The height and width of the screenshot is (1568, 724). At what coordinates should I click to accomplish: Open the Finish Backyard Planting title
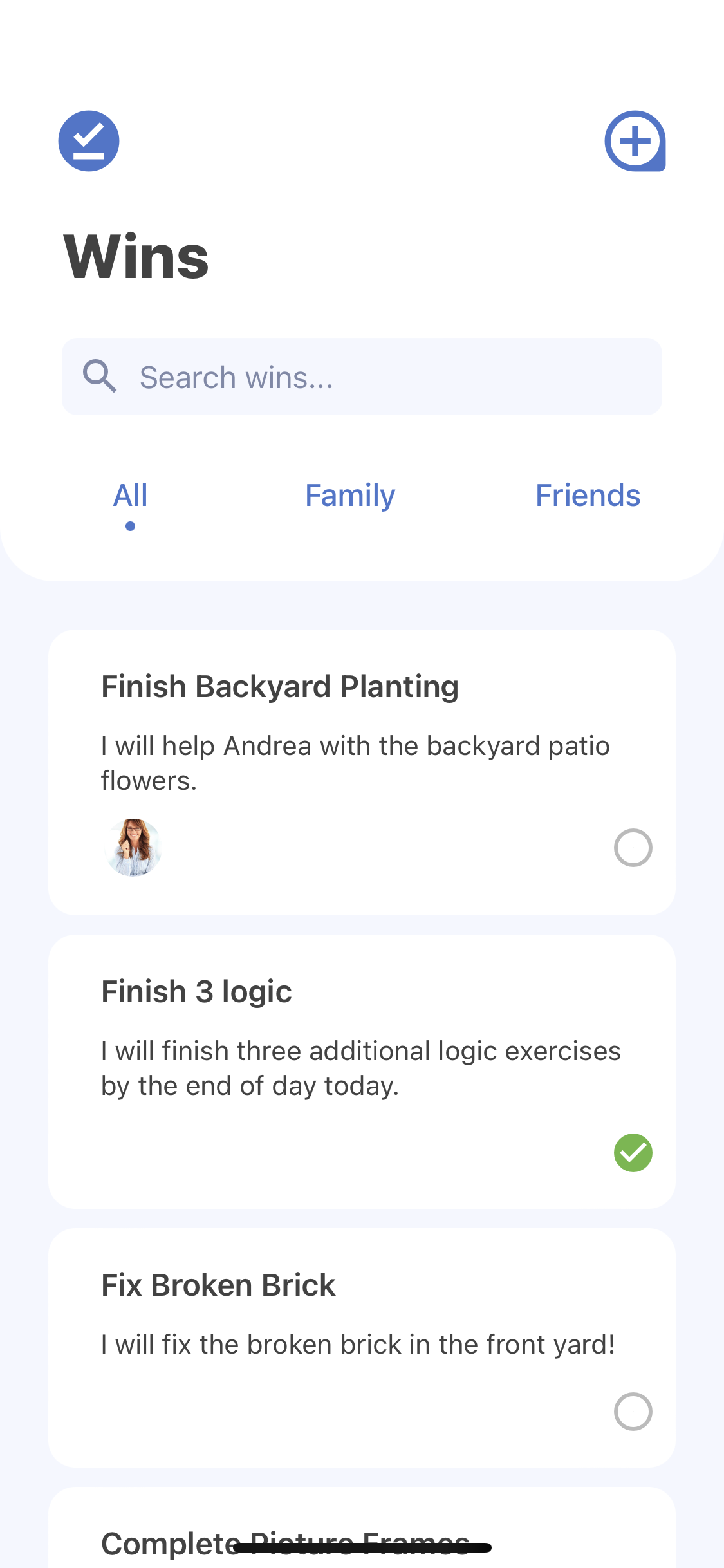pyautogui.click(x=280, y=687)
